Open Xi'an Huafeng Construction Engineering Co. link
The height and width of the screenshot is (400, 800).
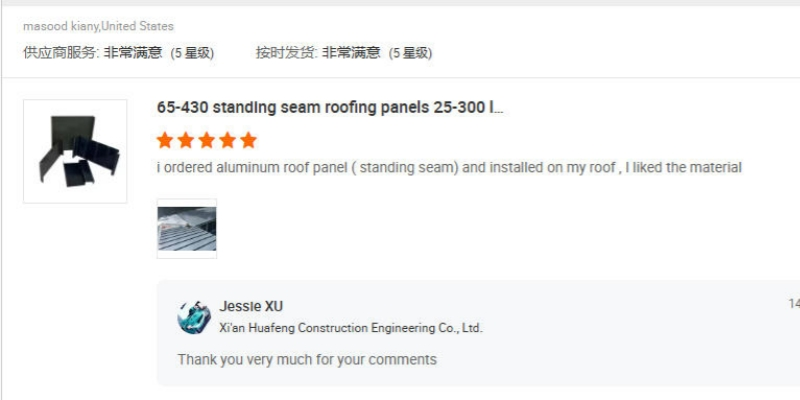point(351,328)
